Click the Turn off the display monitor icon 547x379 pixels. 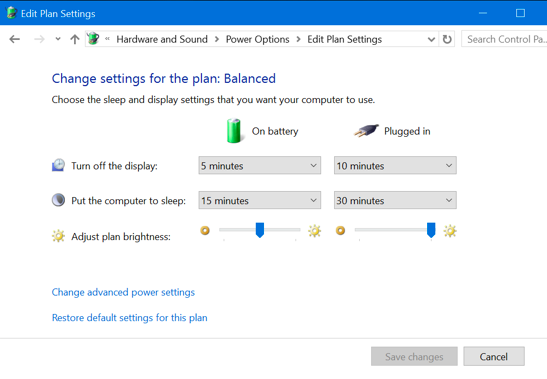click(x=59, y=165)
